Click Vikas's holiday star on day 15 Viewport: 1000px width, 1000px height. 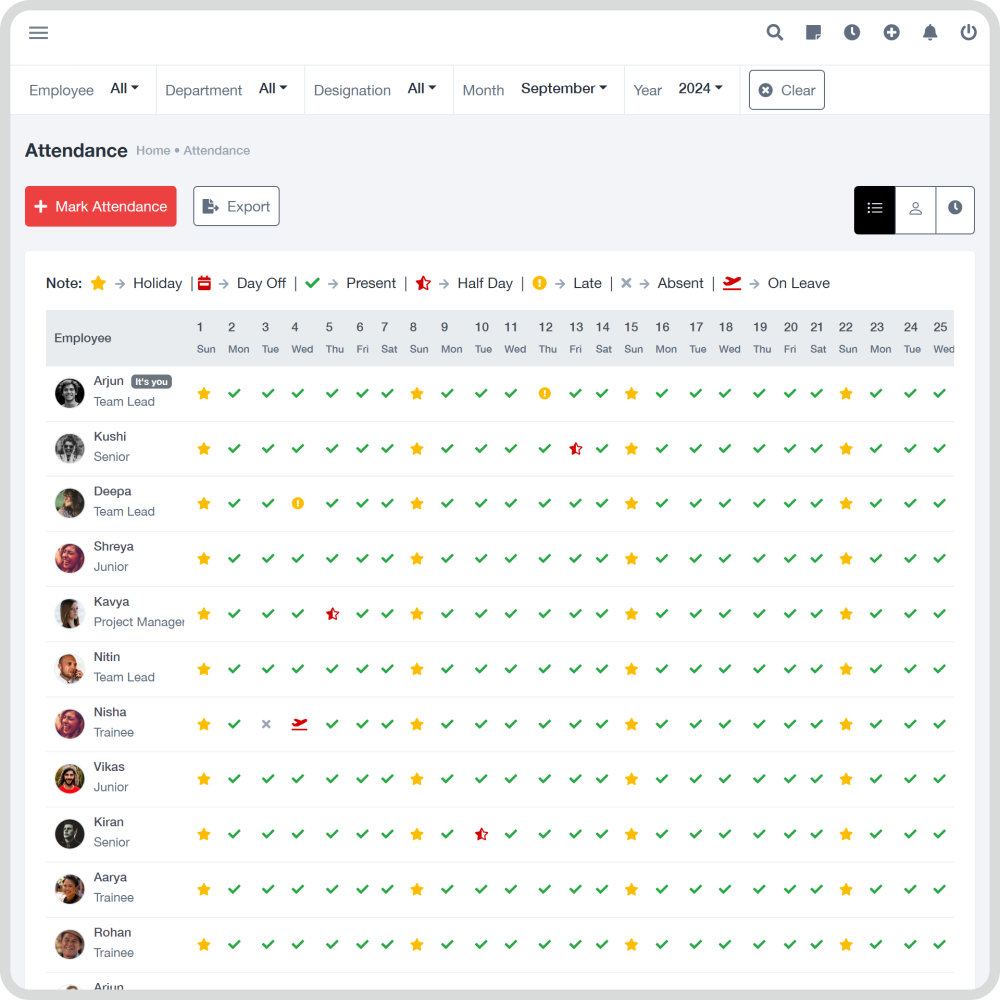[x=631, y=779]
